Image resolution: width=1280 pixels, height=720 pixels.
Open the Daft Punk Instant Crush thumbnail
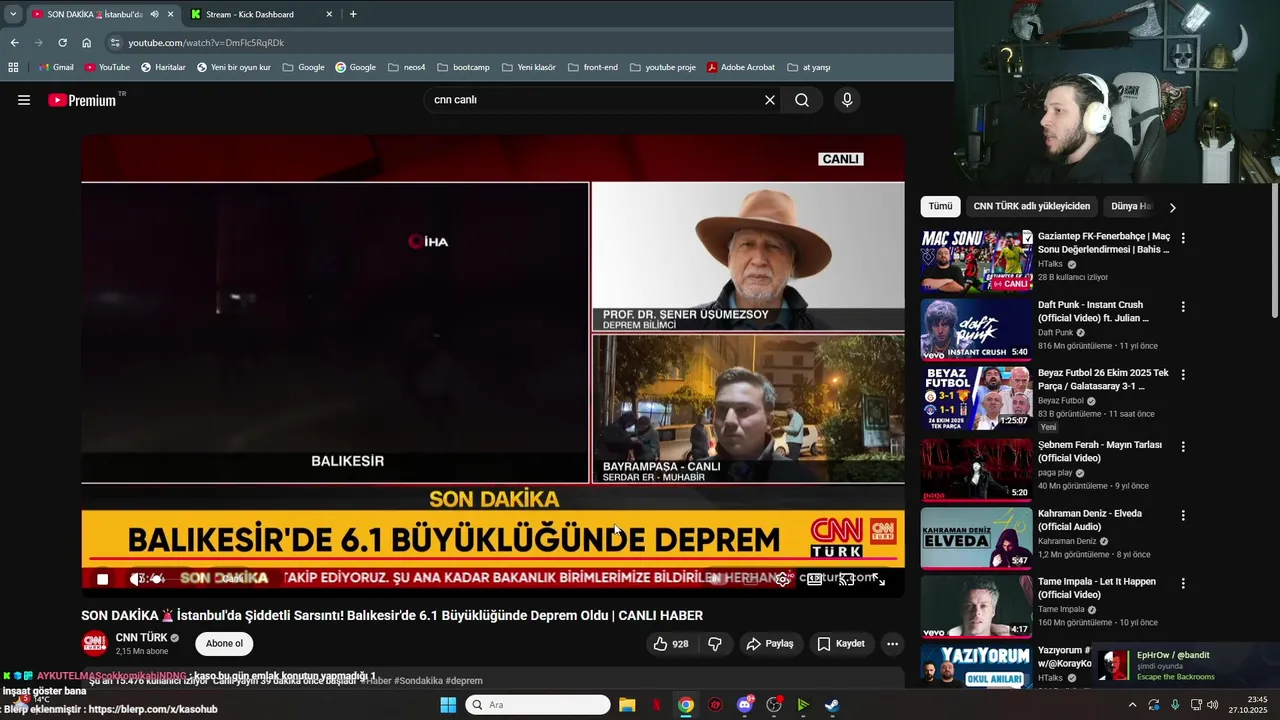[x=976, y=329]
